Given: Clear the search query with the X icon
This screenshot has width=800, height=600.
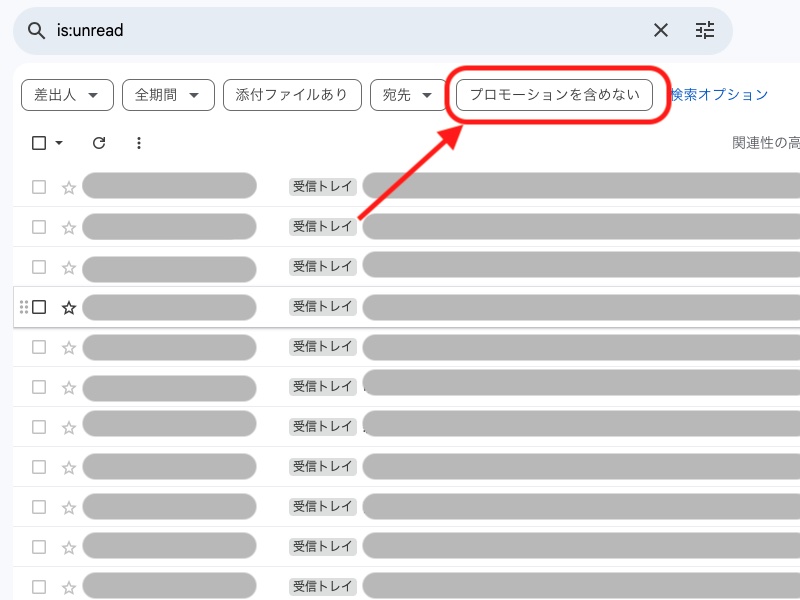Looking at the screenshot, I should pyautogui.click(x=661, y=30).
